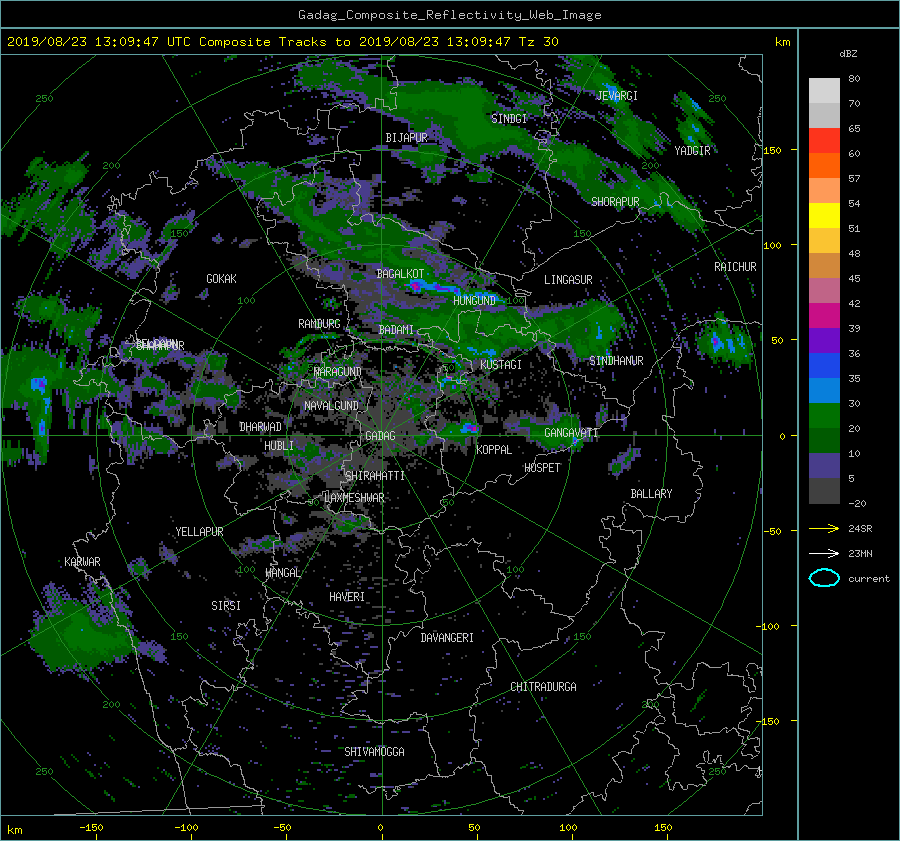Select the gray 80 dBZ color swatch
The width and height of the screenshot is (900, 841).
point(824,90)
